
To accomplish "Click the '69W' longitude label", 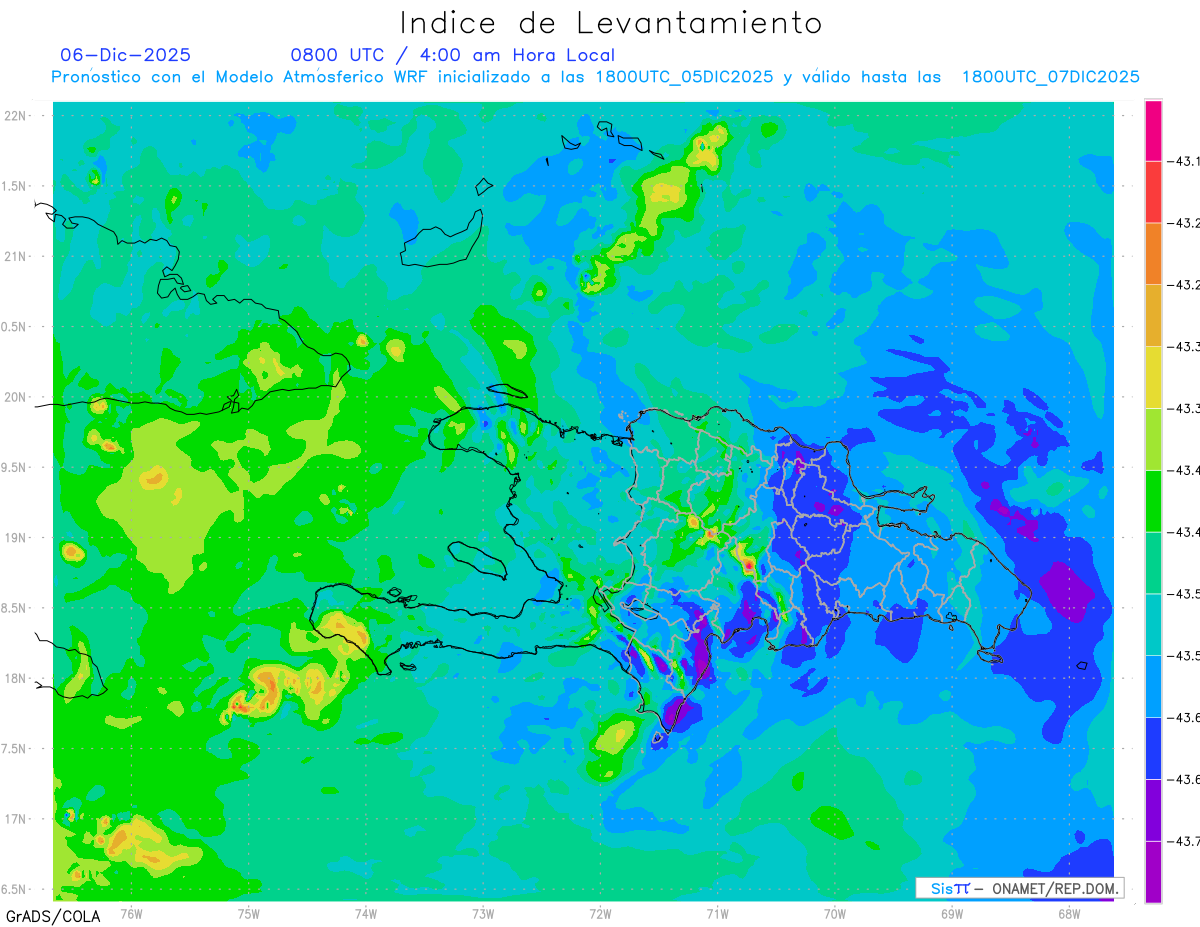I will tap(952, 914).
